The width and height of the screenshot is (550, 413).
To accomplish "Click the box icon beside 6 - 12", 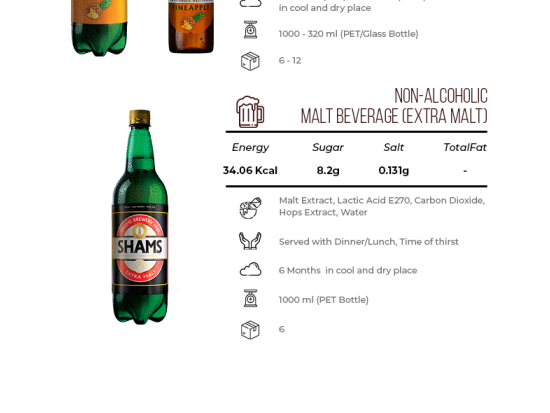I will click(x=250, y=61).
